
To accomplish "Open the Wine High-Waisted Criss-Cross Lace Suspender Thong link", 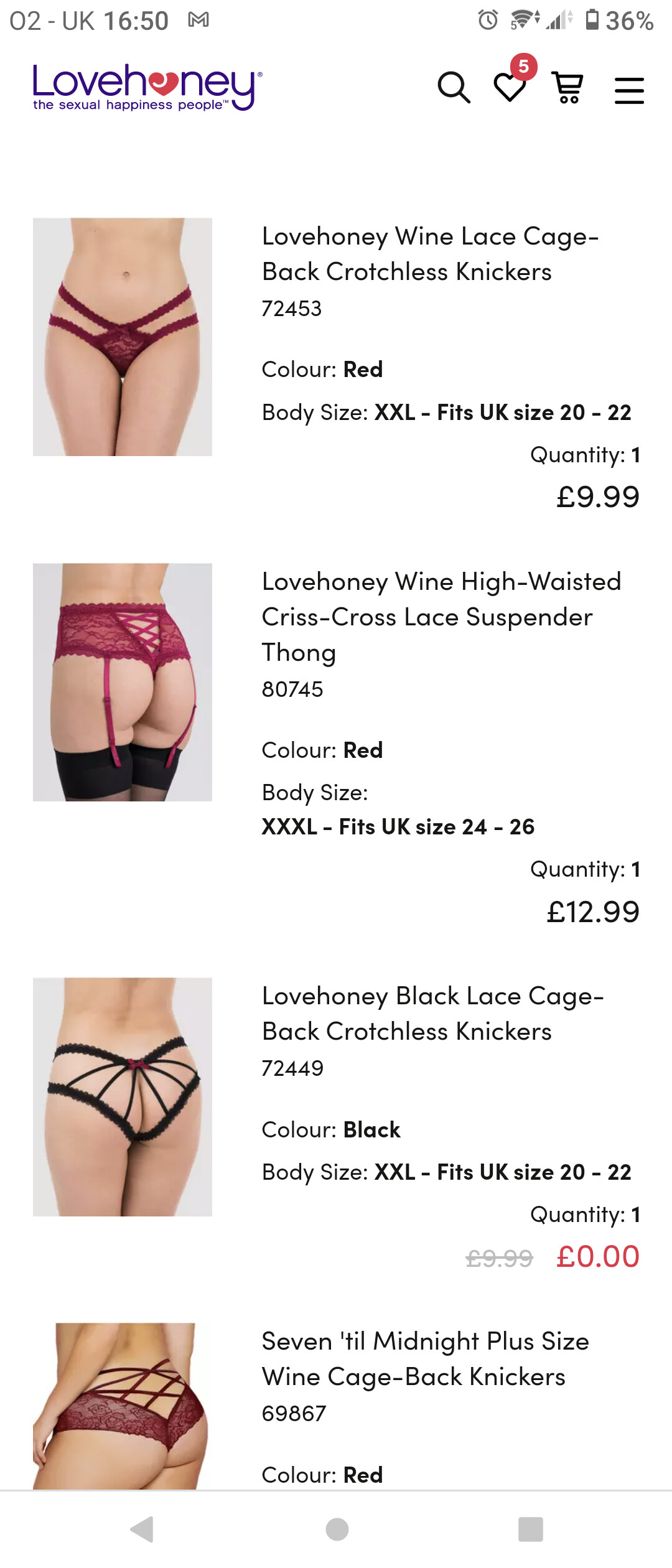I will pyautogui.click(x=441, y=617).
